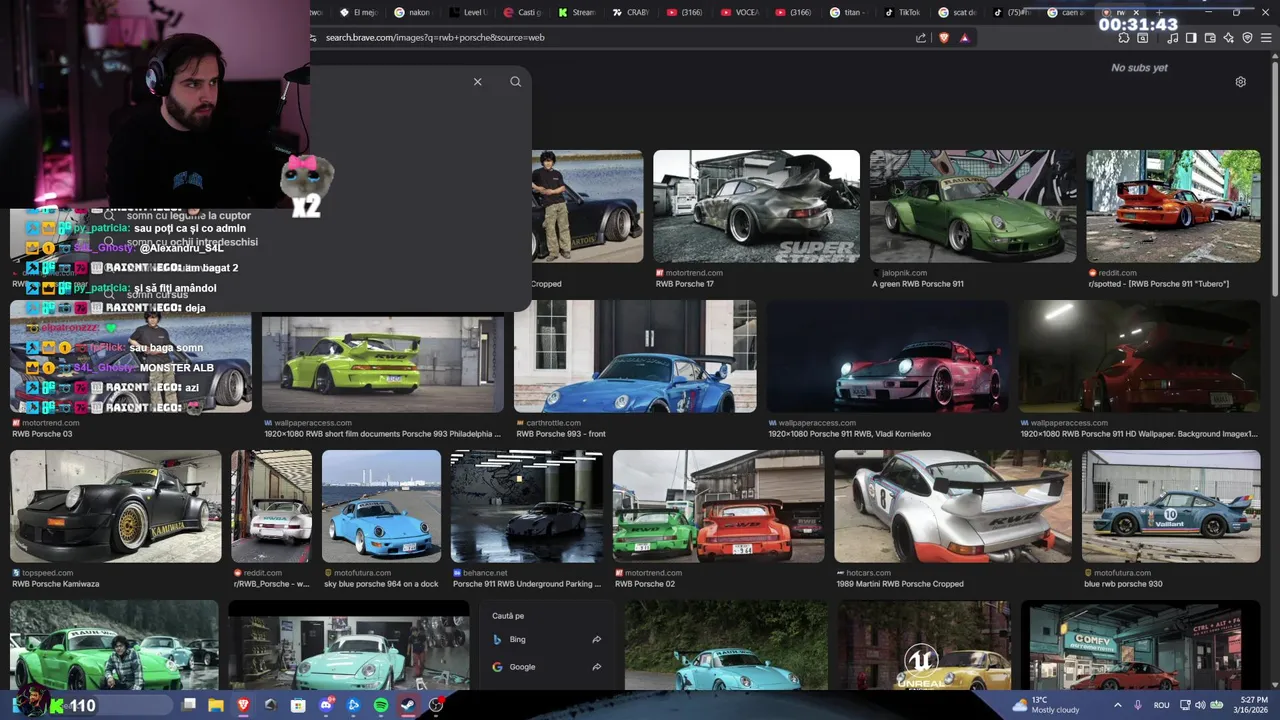Open the RWB Porsche 993 front image
The image size is (1280, 720).
635,356
